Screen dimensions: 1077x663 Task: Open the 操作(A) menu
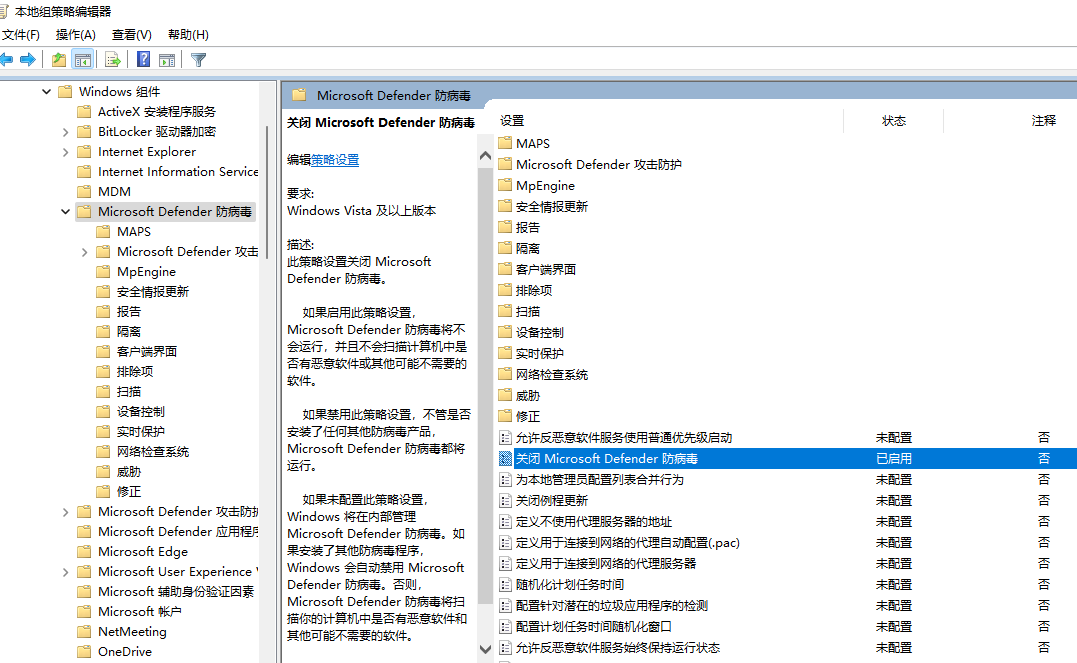pos(76,34)
